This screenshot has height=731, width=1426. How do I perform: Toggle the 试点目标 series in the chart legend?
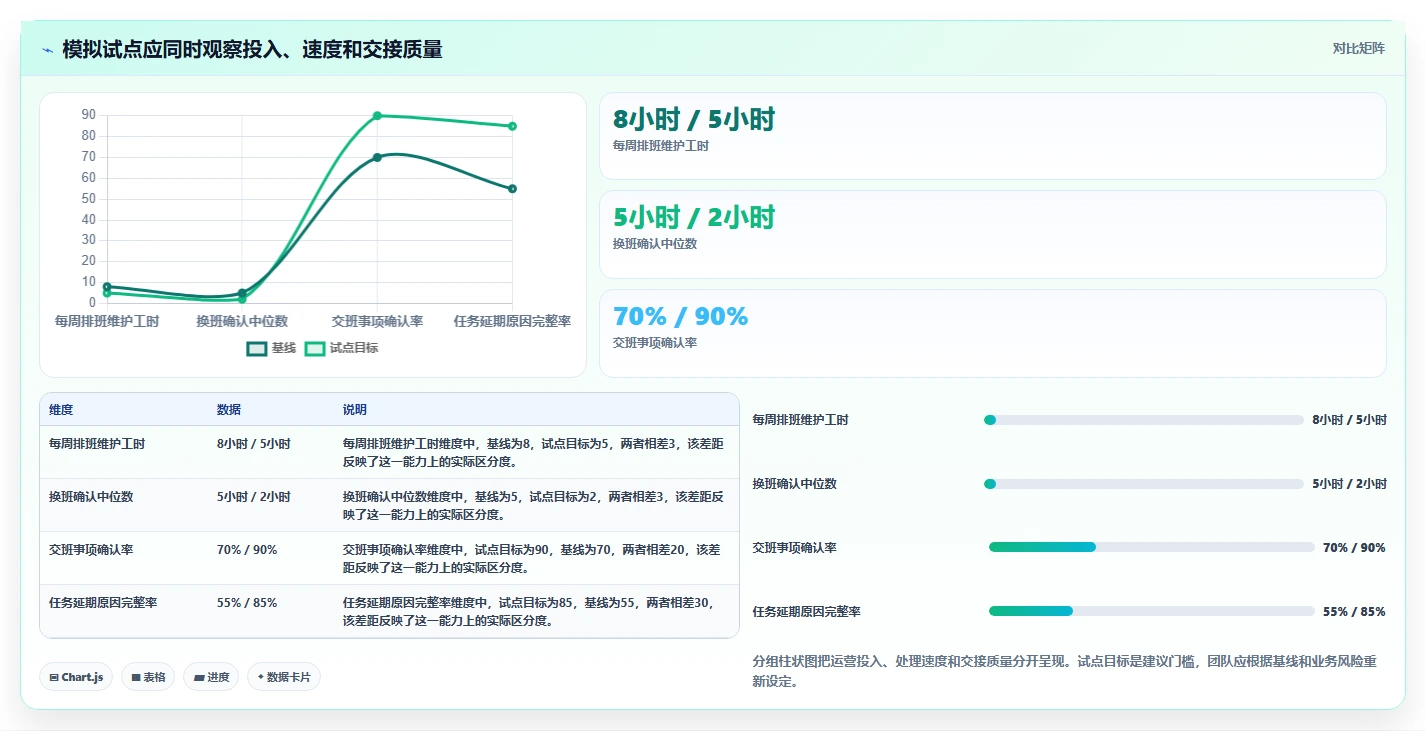341,348
